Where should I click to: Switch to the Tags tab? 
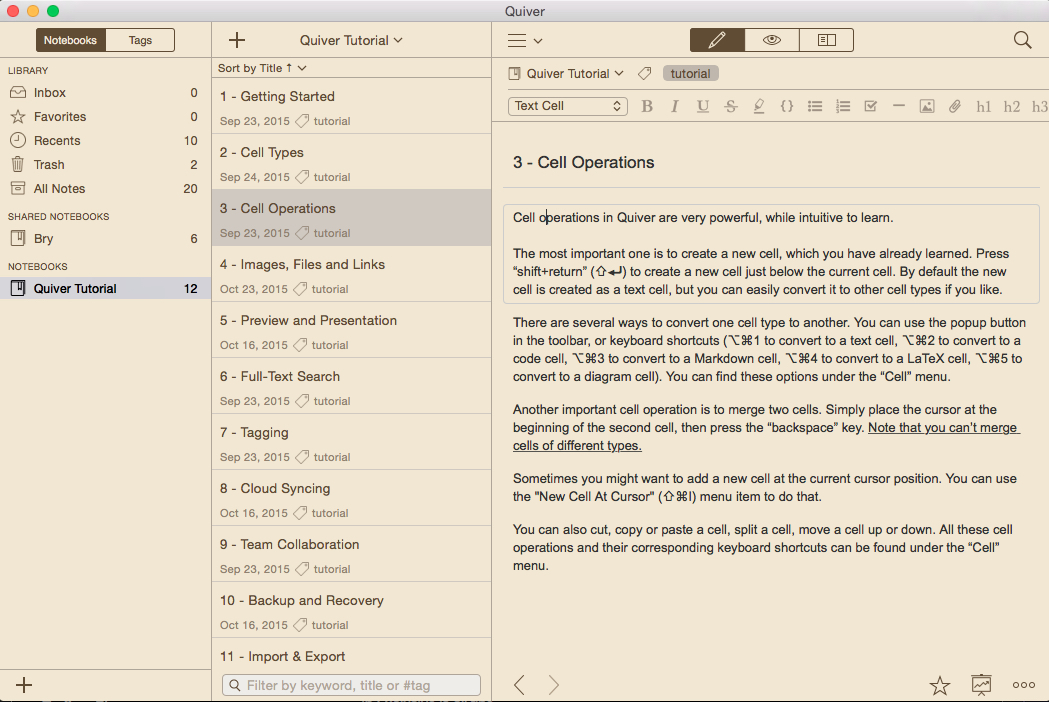point(140,40)
